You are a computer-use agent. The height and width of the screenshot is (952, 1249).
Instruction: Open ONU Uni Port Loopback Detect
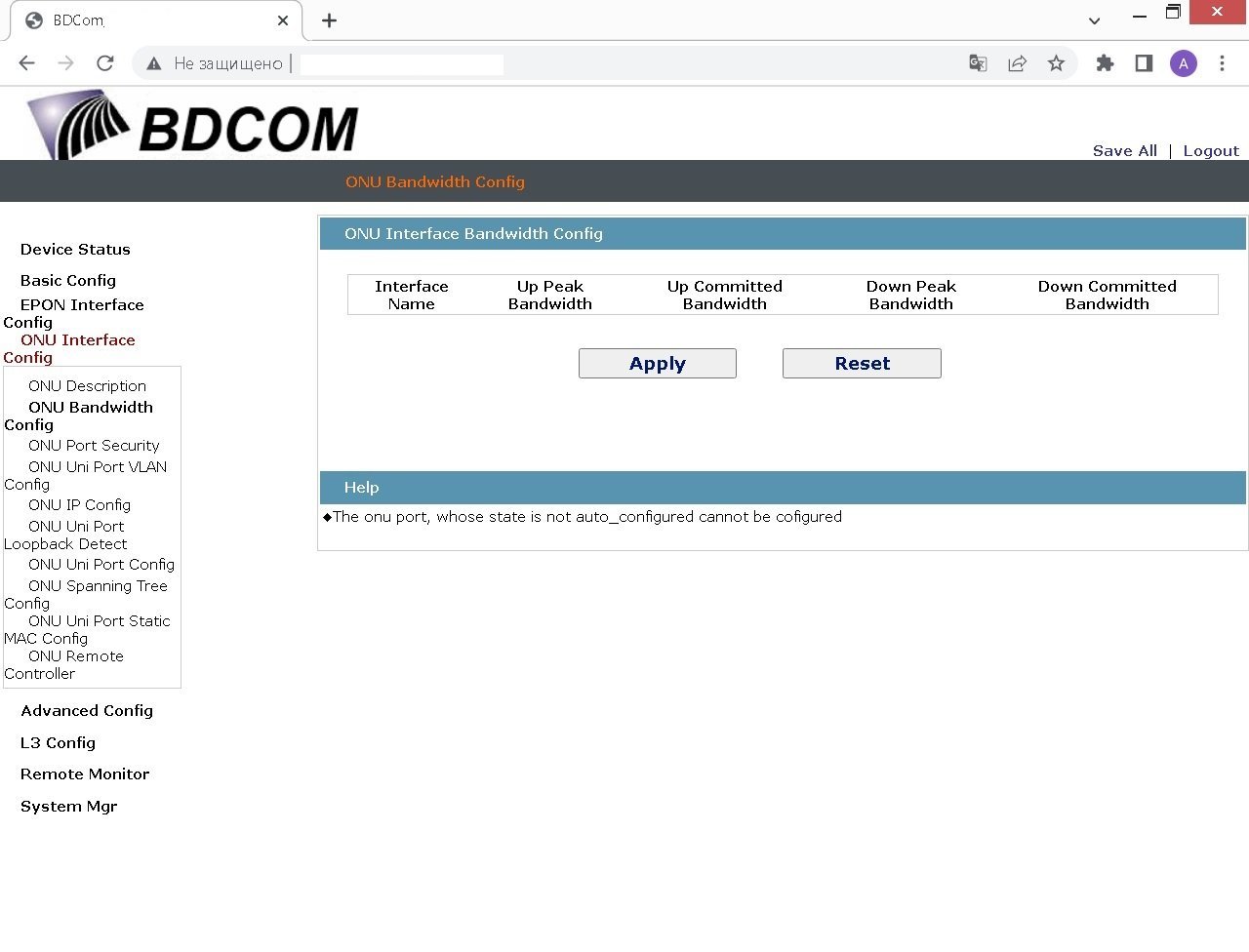point(65,535)
